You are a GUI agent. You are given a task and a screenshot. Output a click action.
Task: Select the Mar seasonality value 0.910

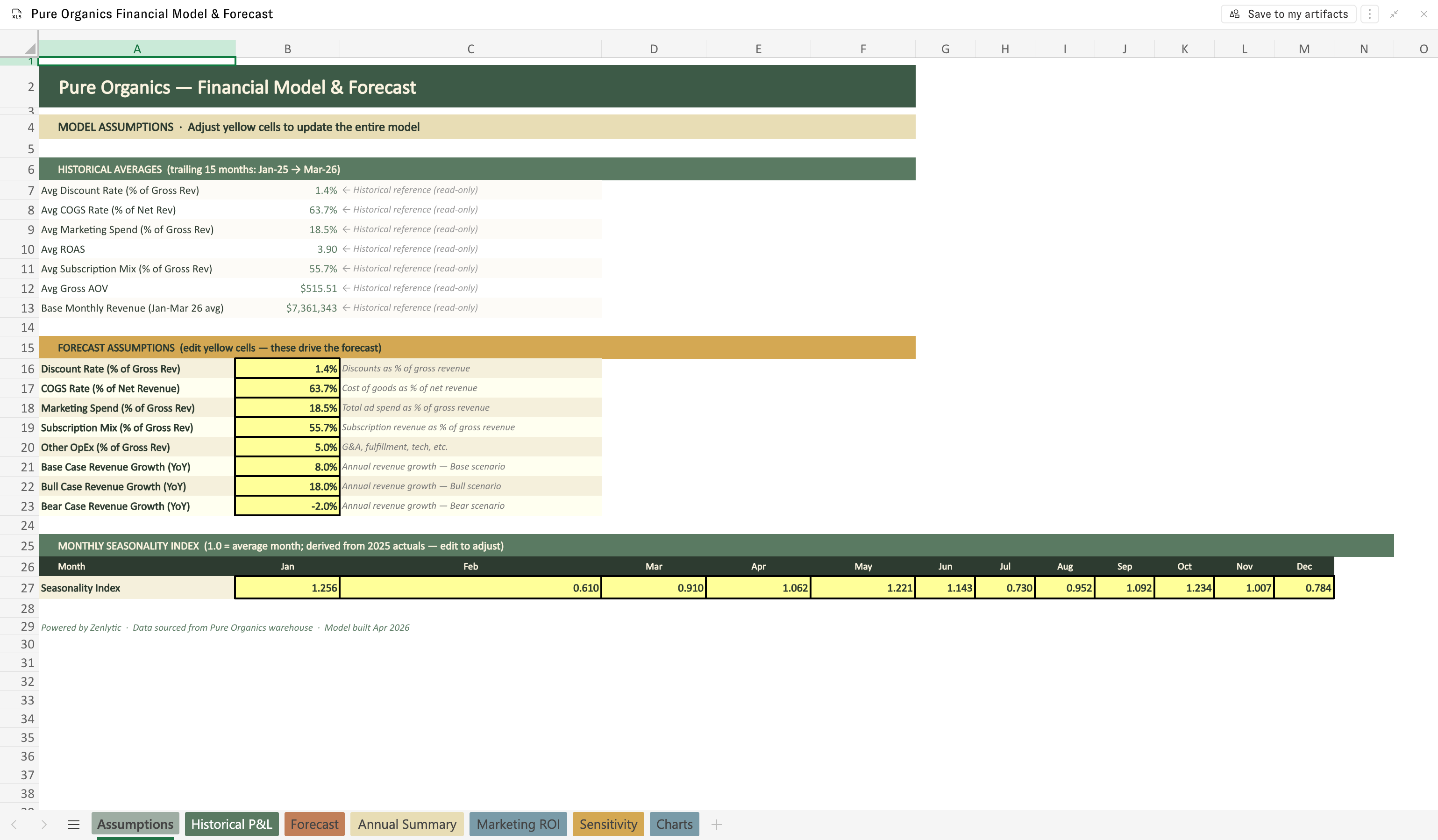tap(654, 588)
